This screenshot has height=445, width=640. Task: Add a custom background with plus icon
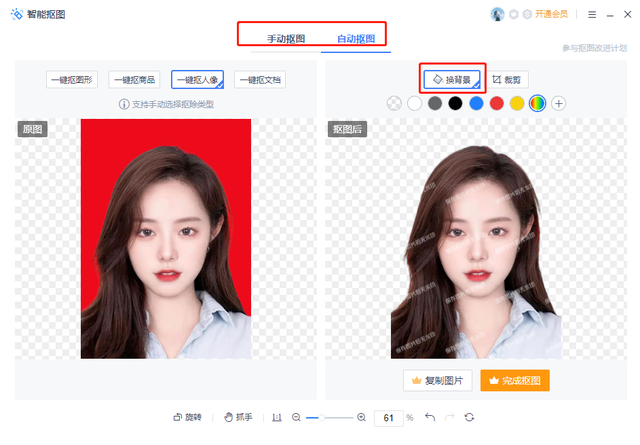(558, 103)
